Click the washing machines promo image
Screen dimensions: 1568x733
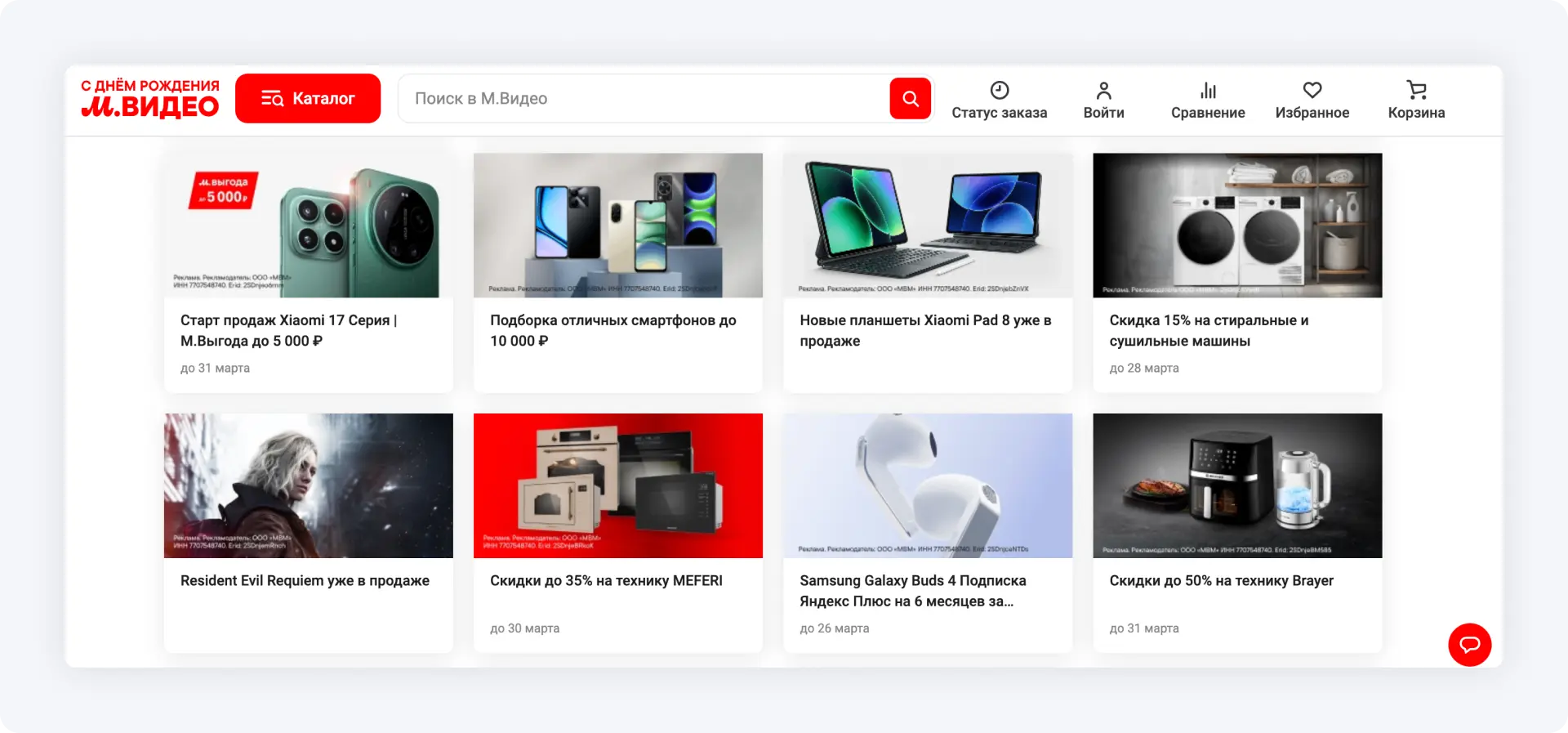point(1237,226)
